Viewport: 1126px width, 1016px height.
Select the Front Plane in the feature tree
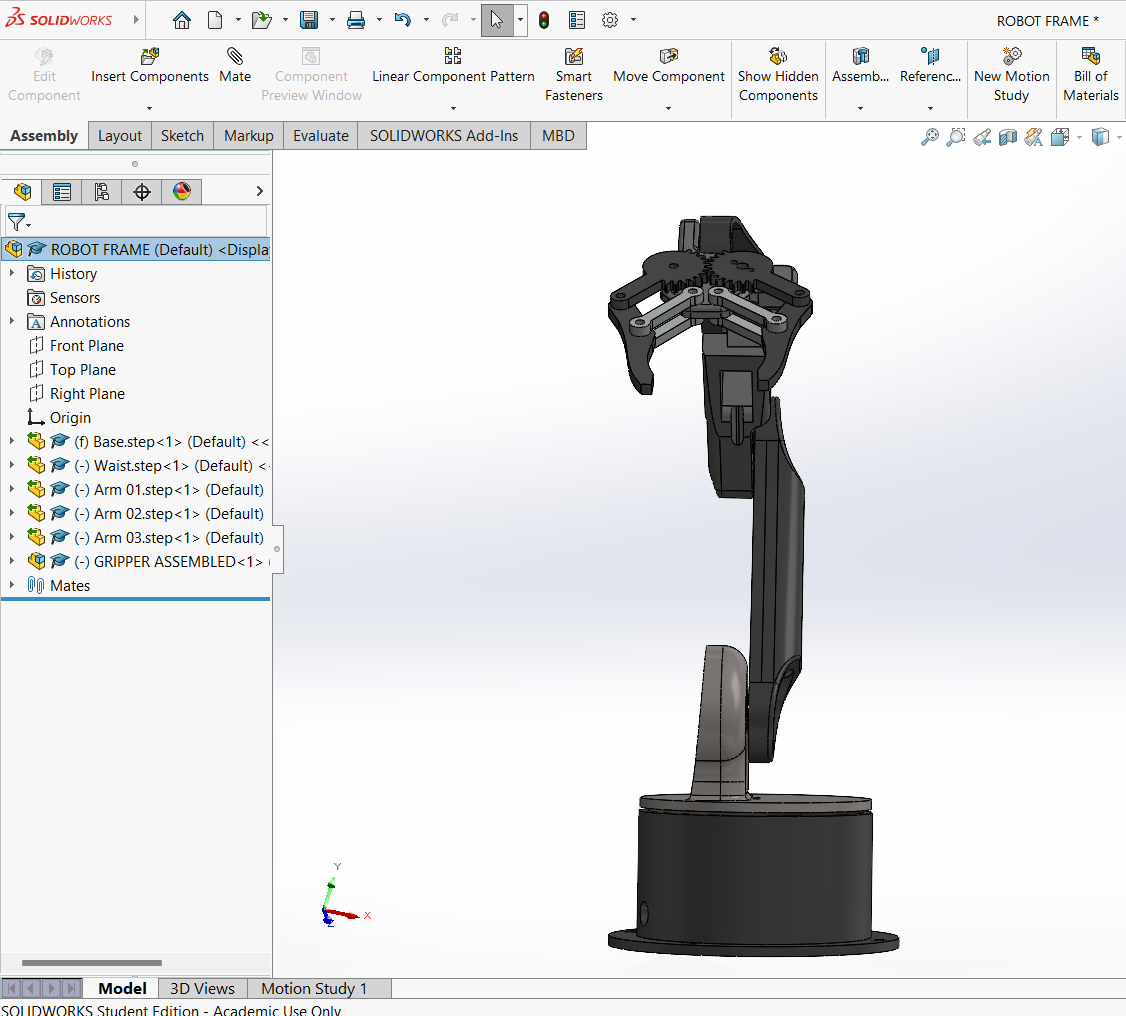pos(87,346)
